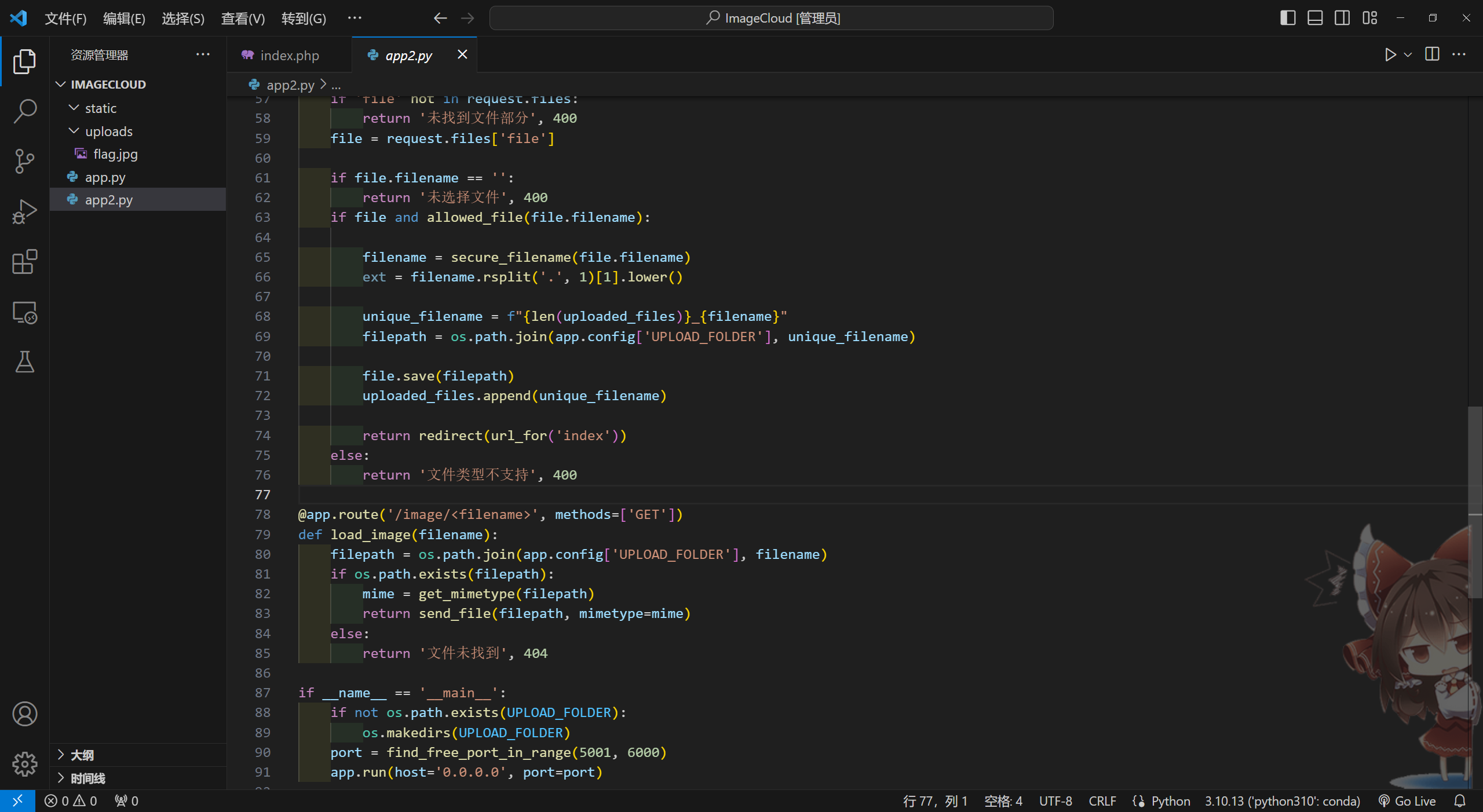
Task: Close the app2.py editor tab
Action: click(462, 54)
